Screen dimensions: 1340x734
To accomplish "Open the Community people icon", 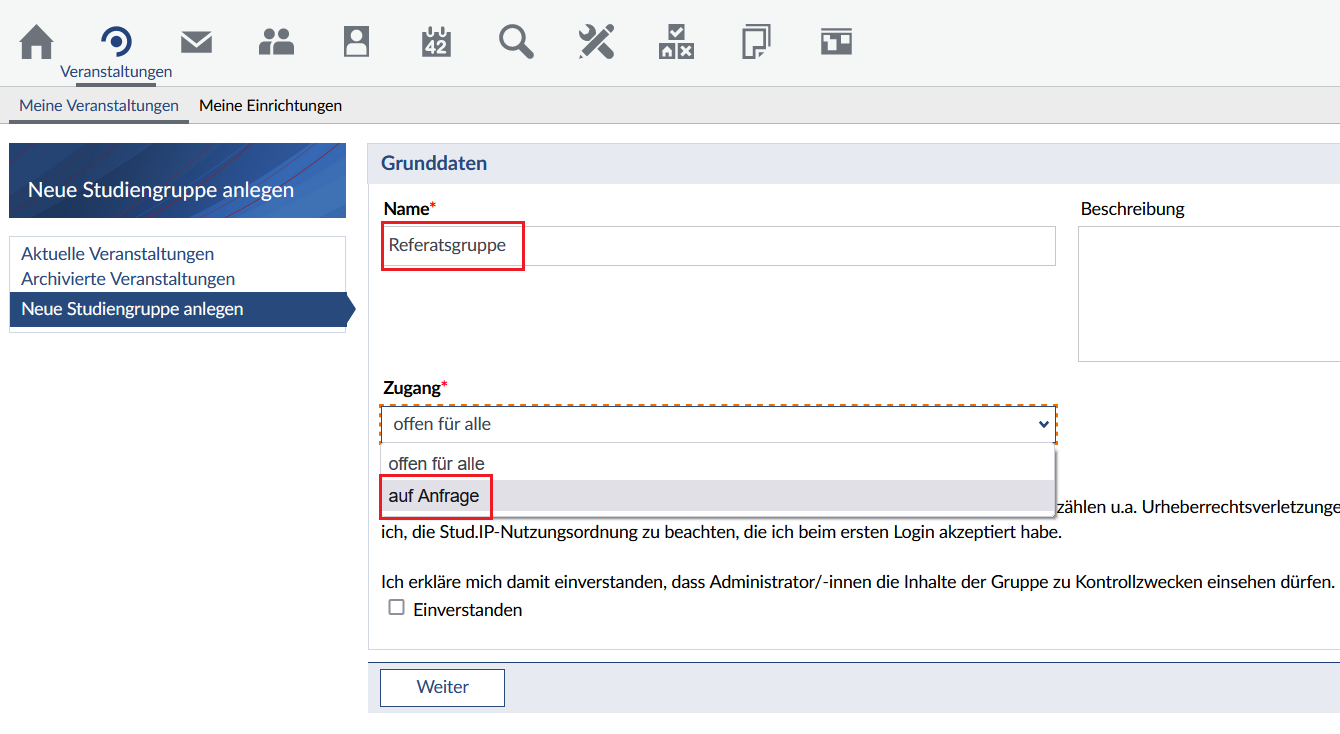I will [x=276, y=42].
